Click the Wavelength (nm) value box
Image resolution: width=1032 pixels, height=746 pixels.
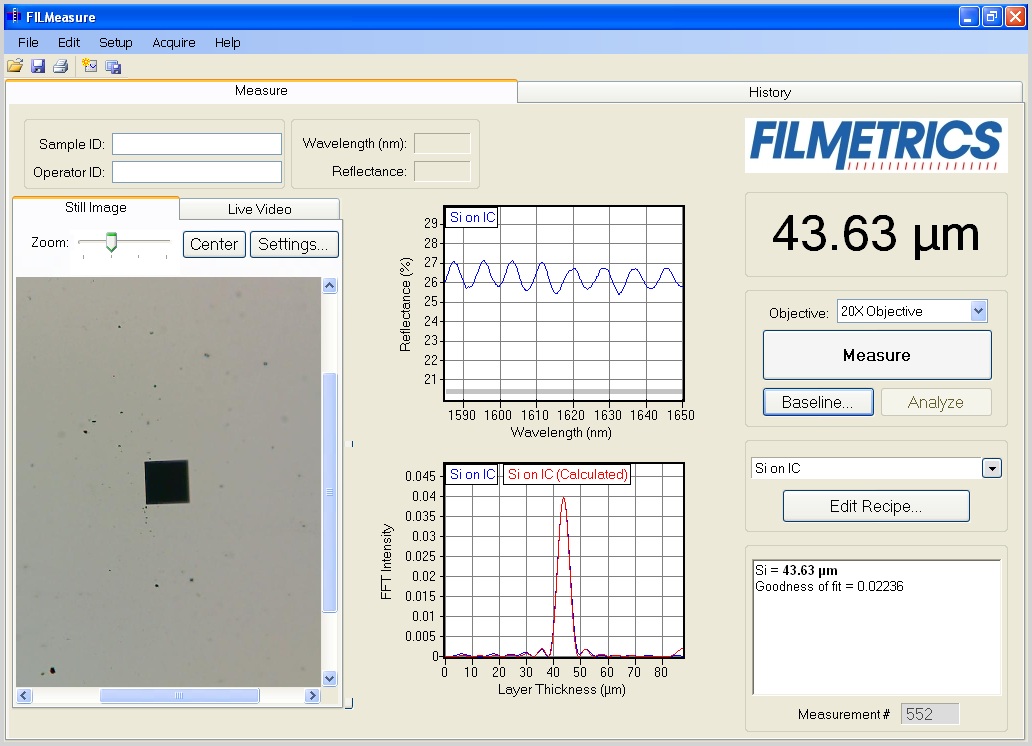point(442,144)
